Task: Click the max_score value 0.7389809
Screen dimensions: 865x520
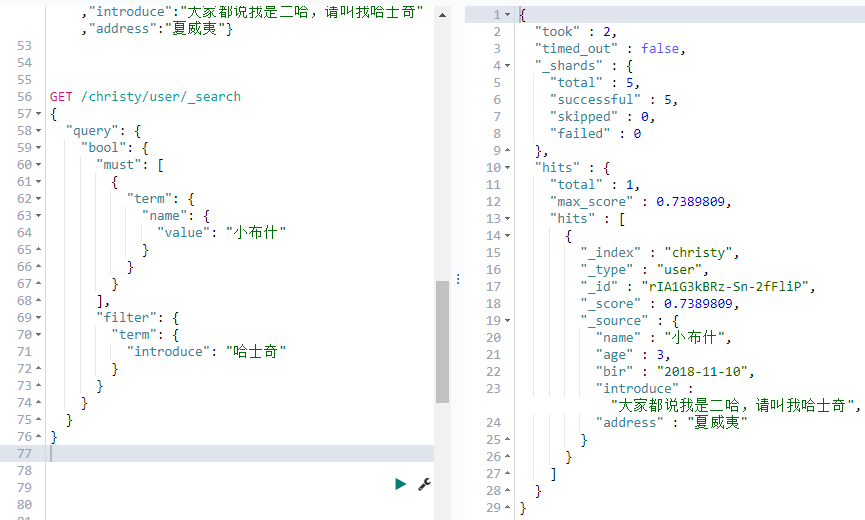Action: pyautogui.click(x=690, y=202)
